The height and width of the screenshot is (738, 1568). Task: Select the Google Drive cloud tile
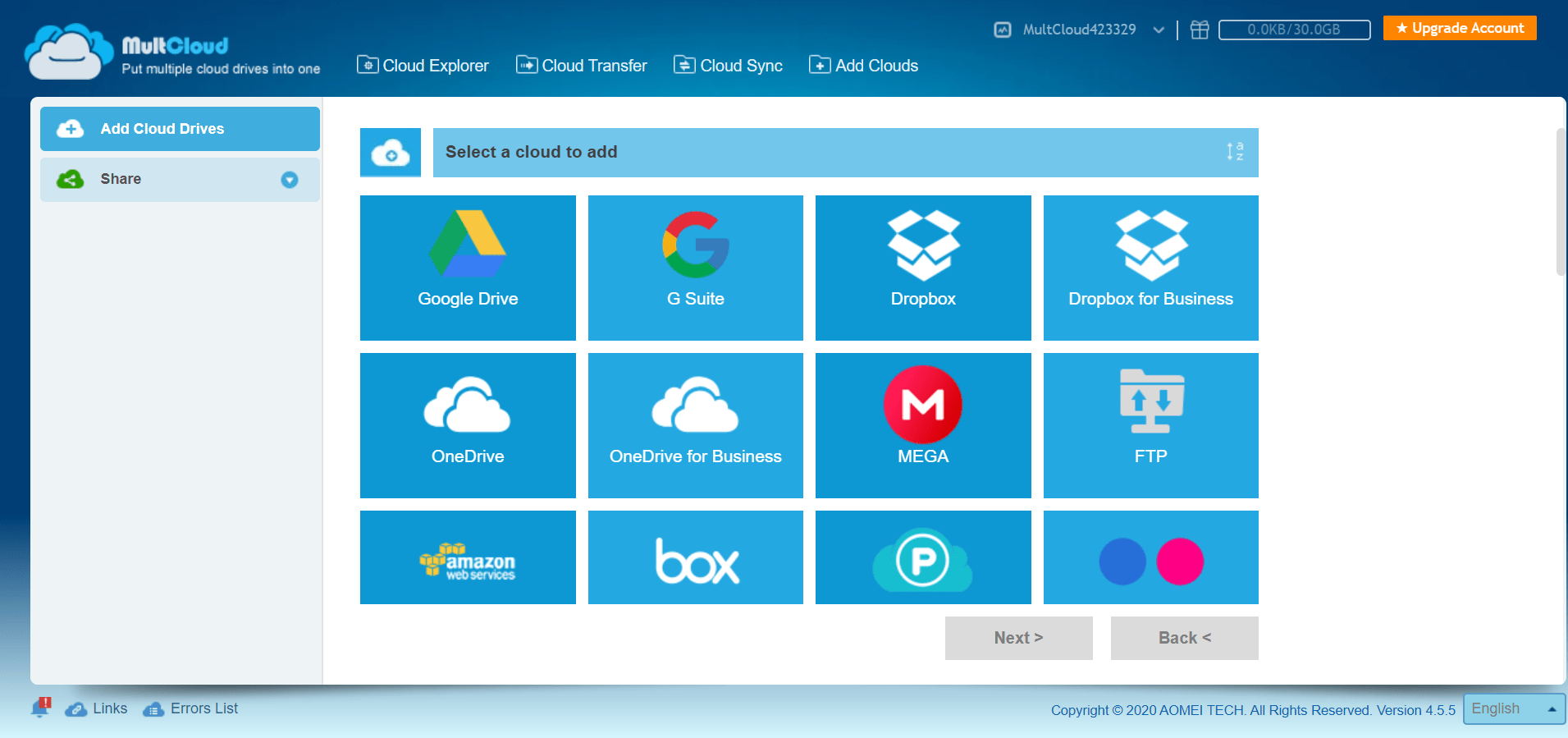coord(468,268)
